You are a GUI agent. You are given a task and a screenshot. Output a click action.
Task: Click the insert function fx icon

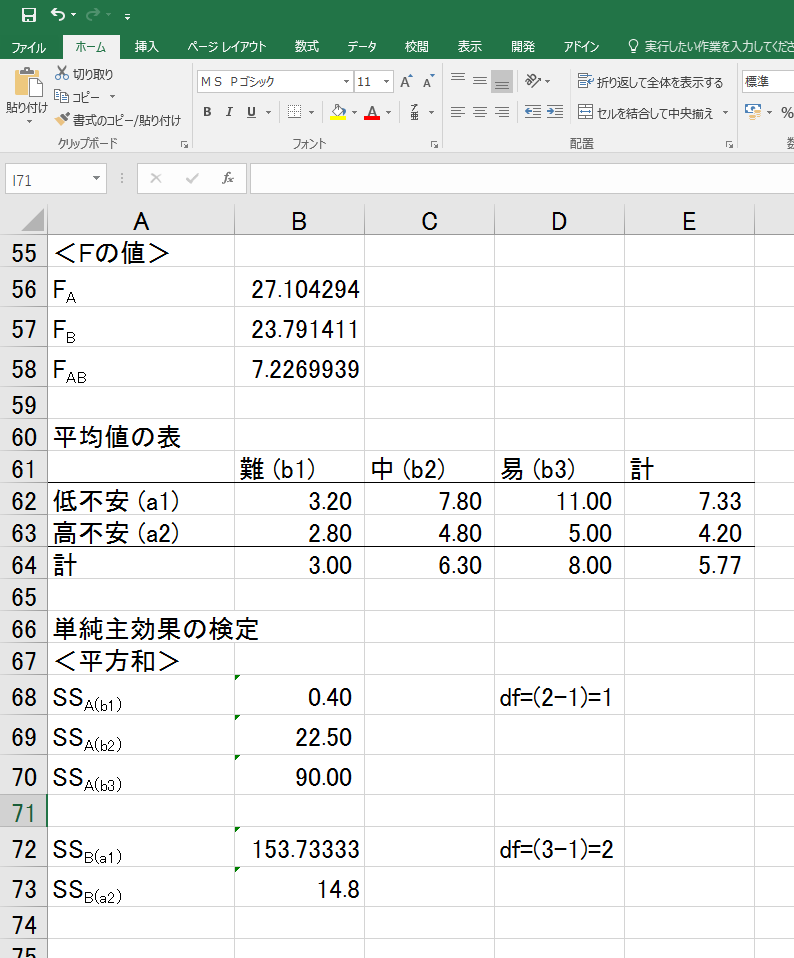click(228, 178)
